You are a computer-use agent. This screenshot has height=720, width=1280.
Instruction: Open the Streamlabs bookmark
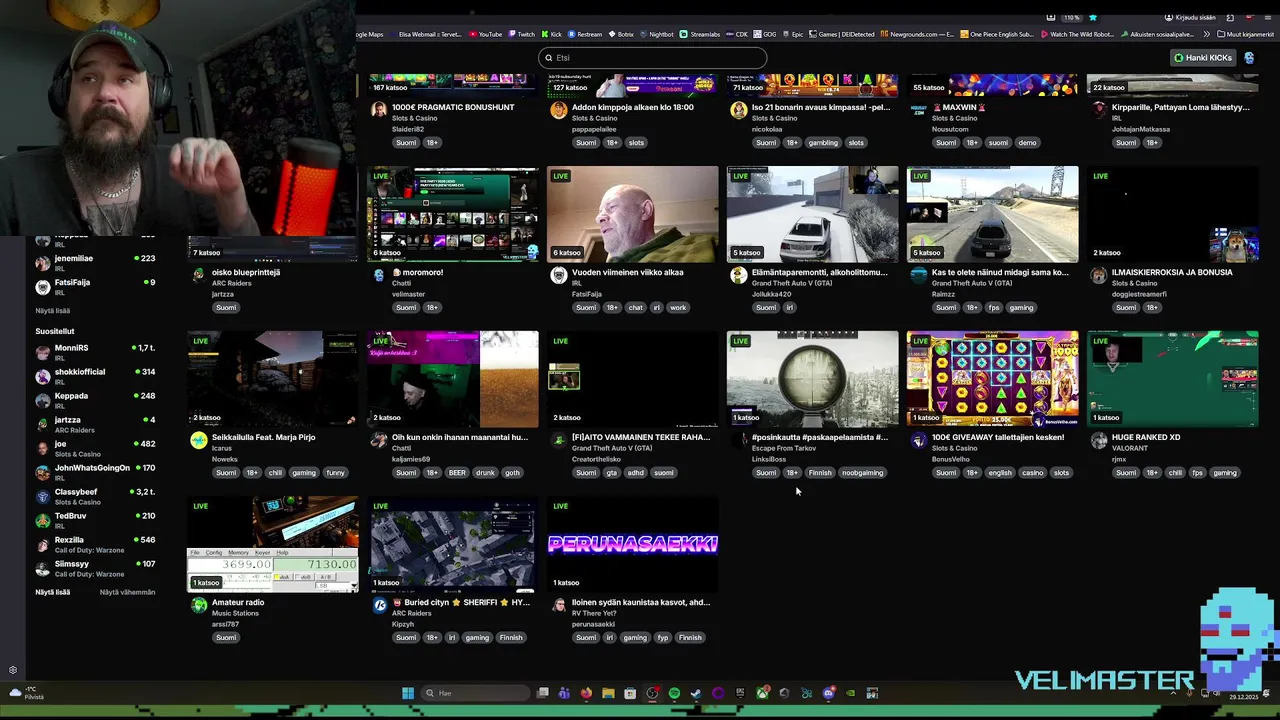[700, 34]
